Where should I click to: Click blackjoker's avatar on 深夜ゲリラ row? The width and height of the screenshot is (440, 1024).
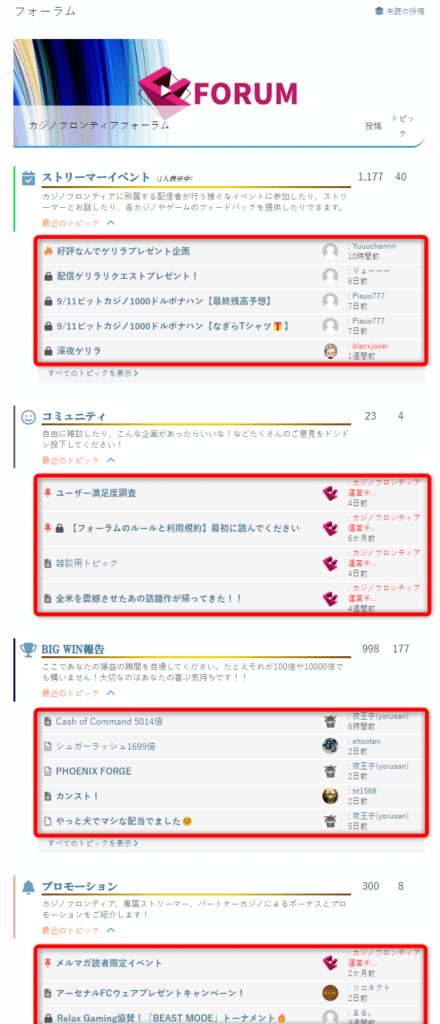pyautogui.click(x=330, y=351)
